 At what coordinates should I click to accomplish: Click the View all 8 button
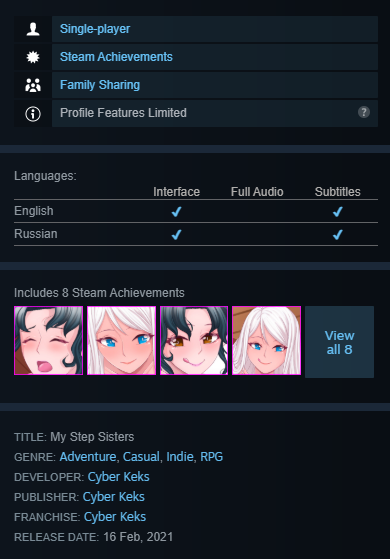tap(339, 342)
